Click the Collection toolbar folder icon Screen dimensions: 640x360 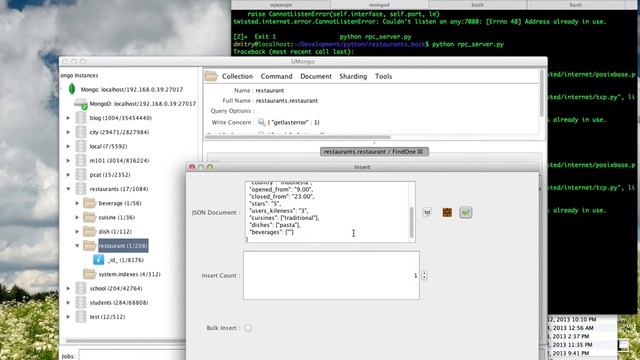coord(211,76)
